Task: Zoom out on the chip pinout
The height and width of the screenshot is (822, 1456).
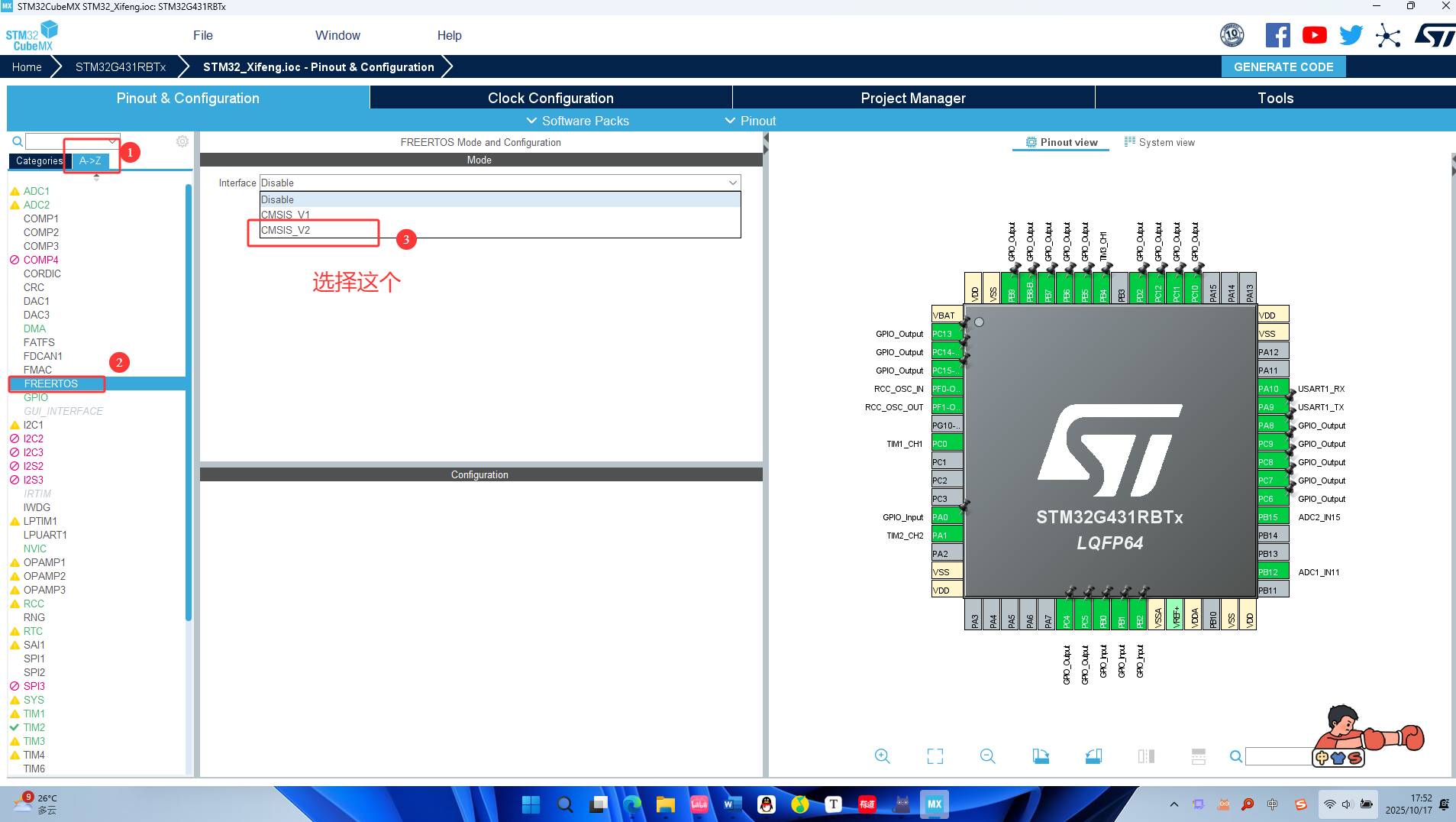Action: tap(987, 756)
